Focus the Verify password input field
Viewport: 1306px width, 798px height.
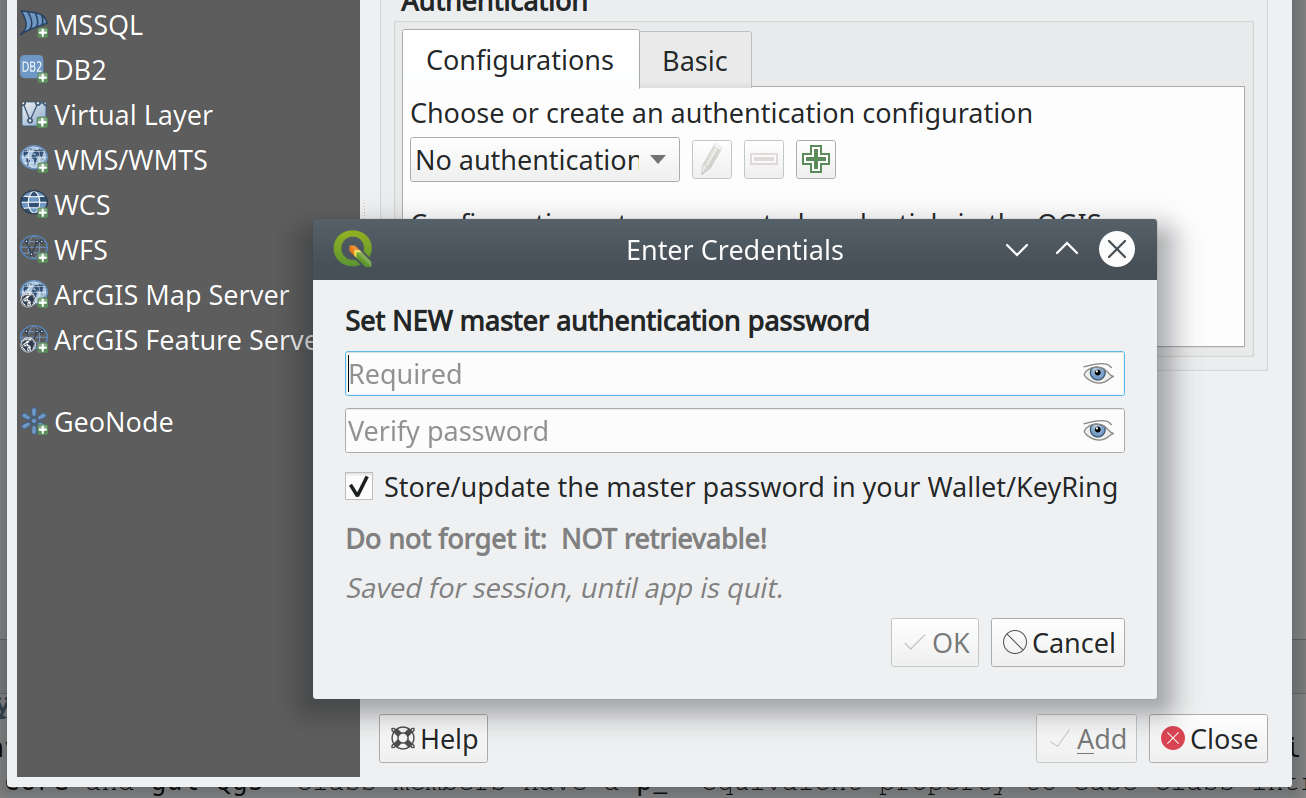coord(735,431)
